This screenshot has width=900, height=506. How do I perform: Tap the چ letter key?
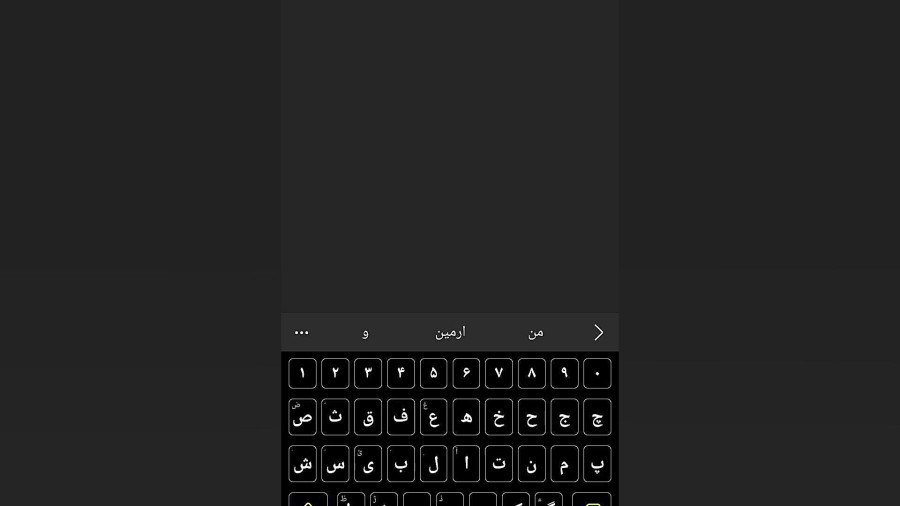pos(598,417)
